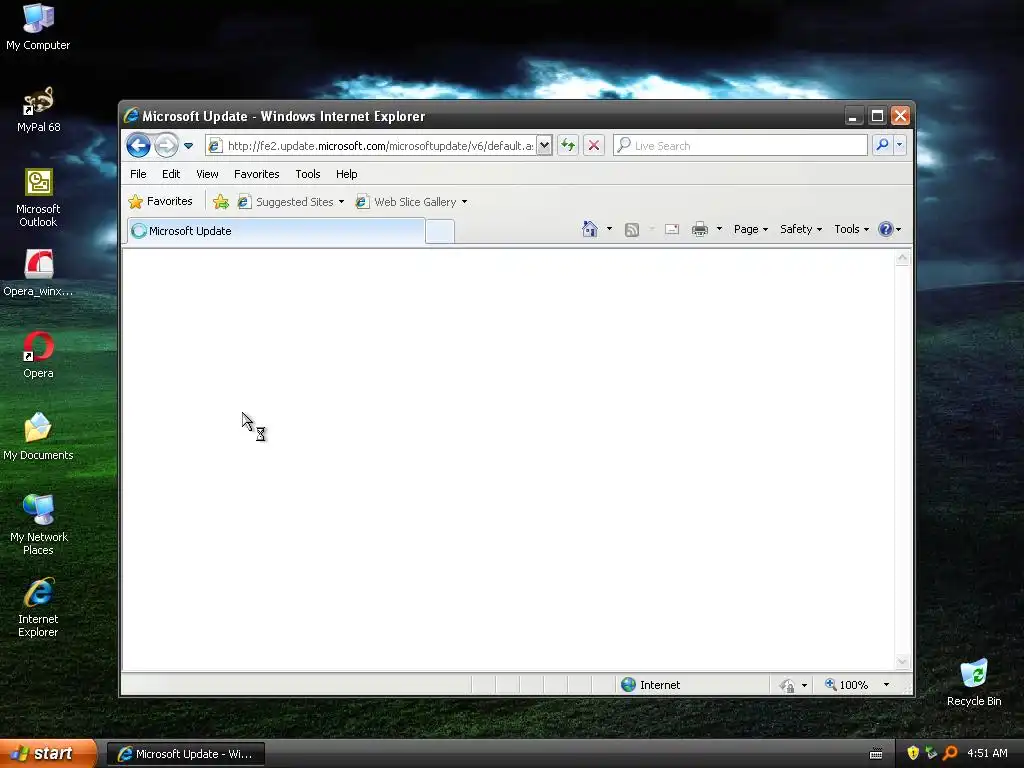Open the Windows Start menu
The height and width of the screenshot is (768, 1024).
(x=47, y=753)
